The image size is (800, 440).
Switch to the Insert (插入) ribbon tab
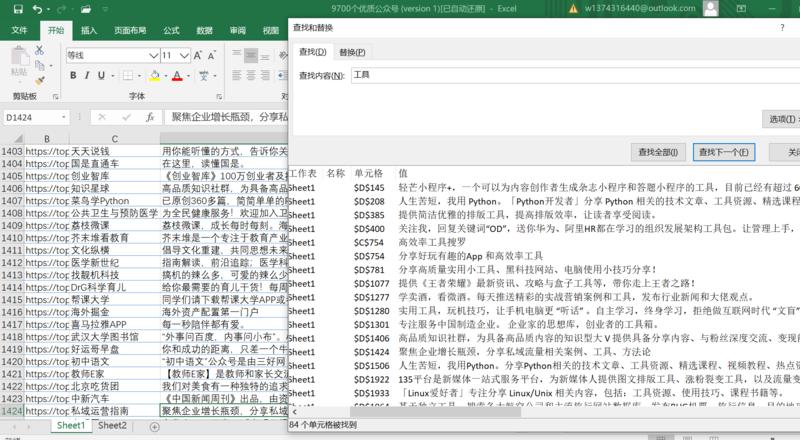point(88,30)
